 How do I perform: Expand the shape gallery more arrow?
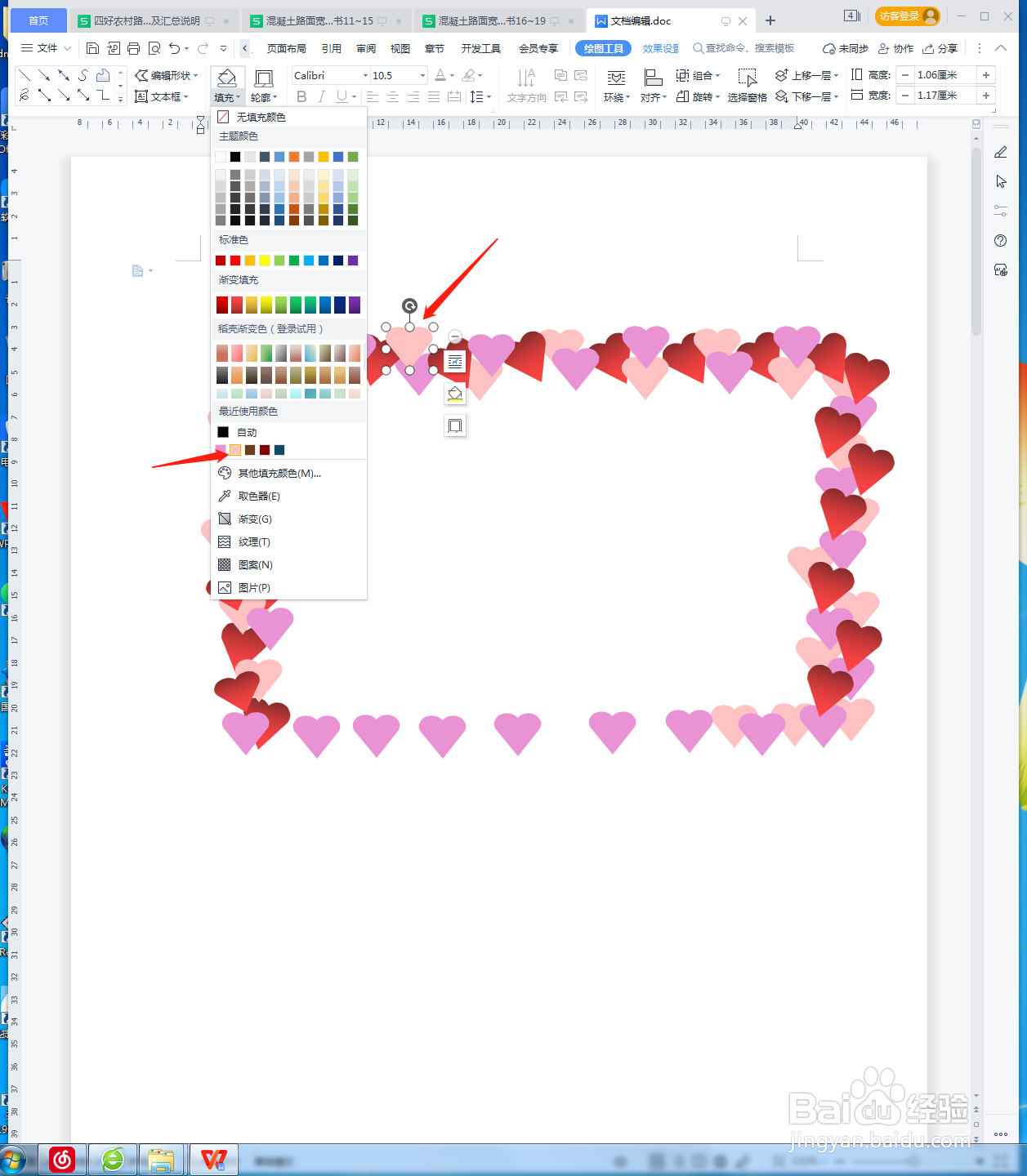coord(121,99)
